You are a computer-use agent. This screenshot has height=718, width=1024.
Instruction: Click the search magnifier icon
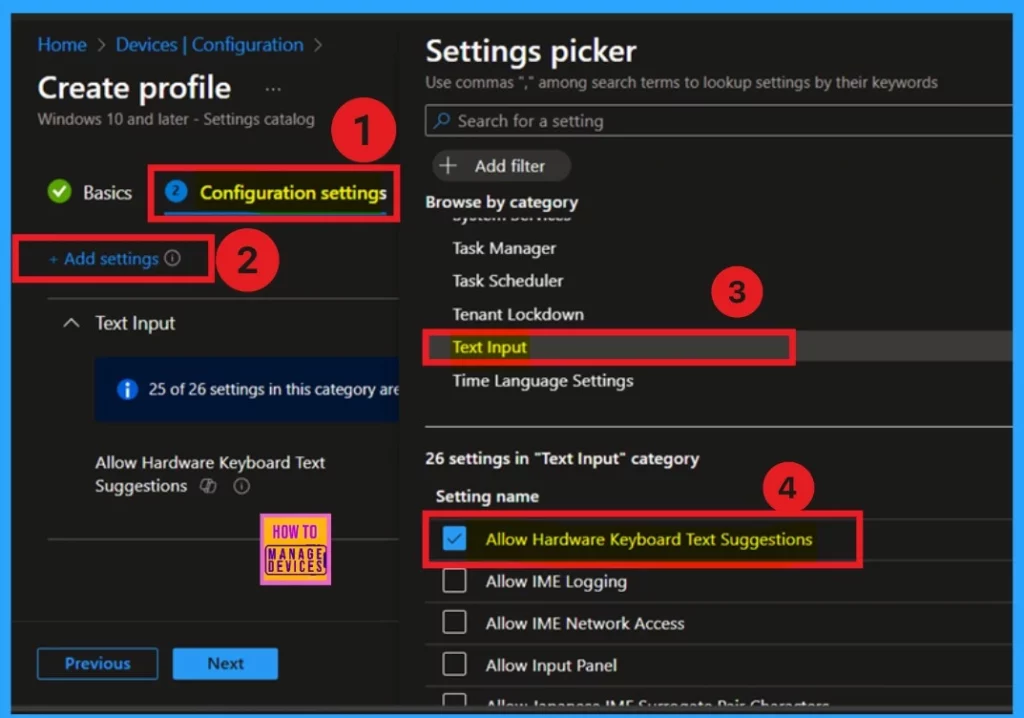pyautogui.click(x=442, y=120)
